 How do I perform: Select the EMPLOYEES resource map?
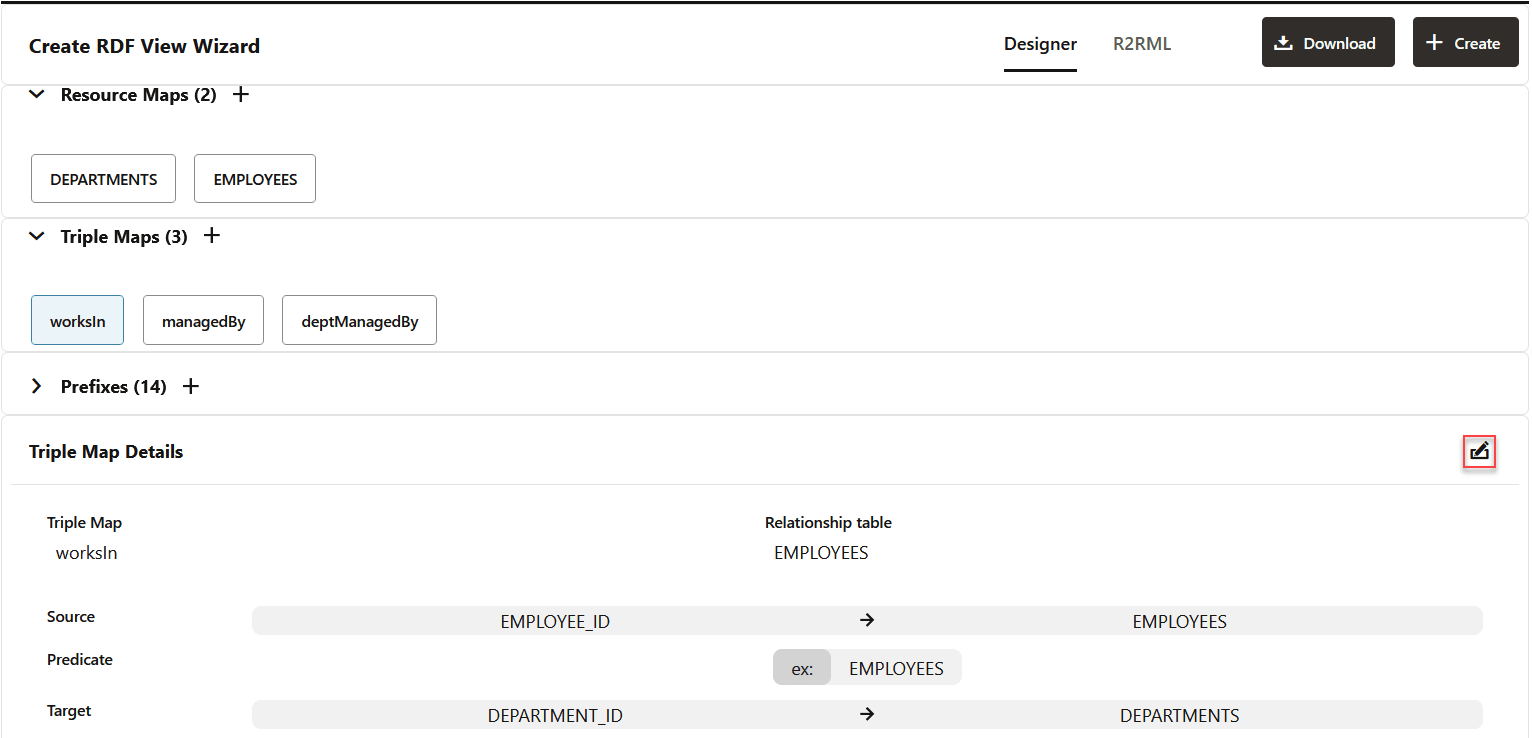[255, 179]
